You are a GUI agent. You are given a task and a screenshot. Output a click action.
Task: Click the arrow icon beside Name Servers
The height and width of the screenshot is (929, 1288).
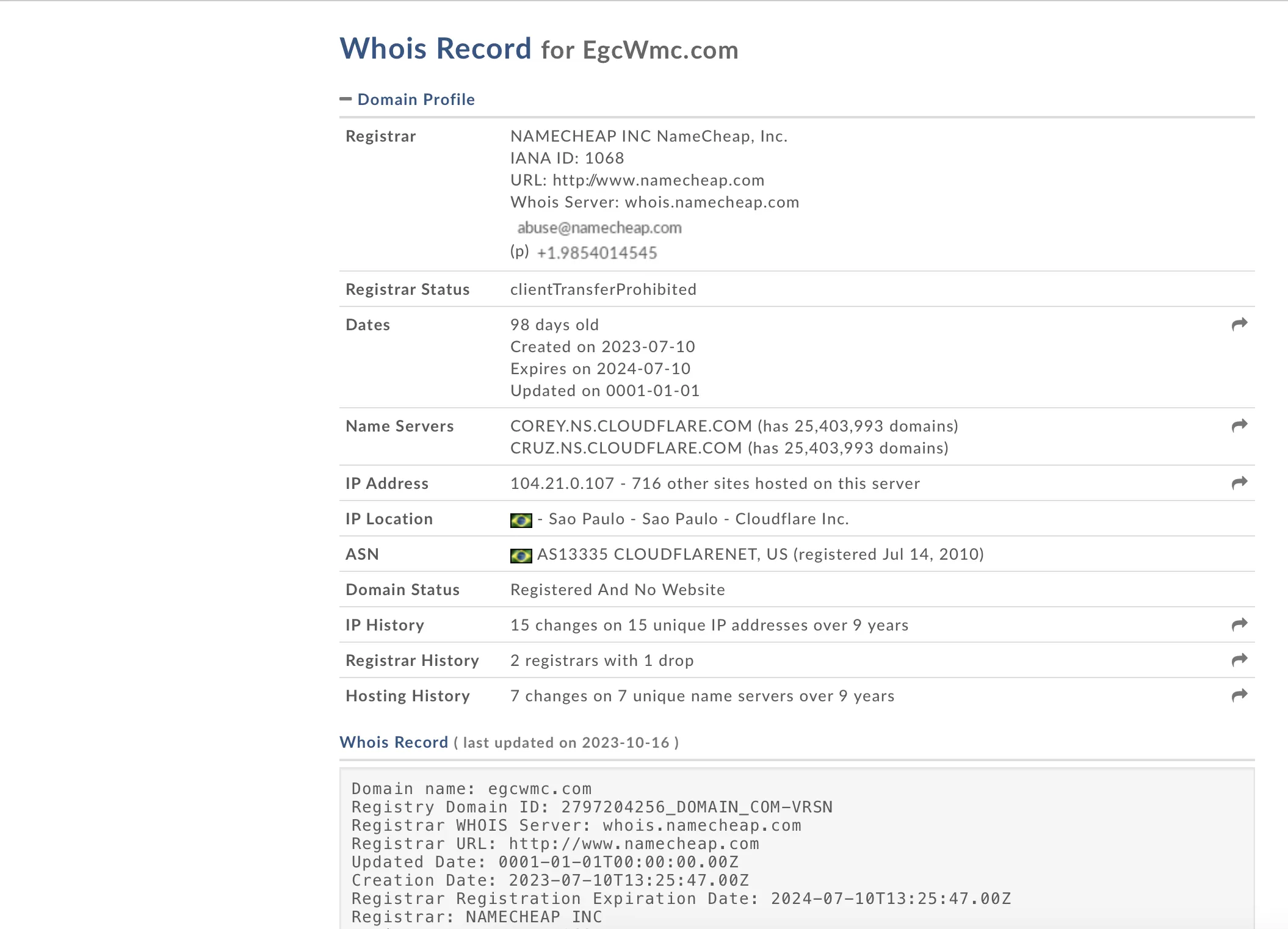click(1239, 425)
